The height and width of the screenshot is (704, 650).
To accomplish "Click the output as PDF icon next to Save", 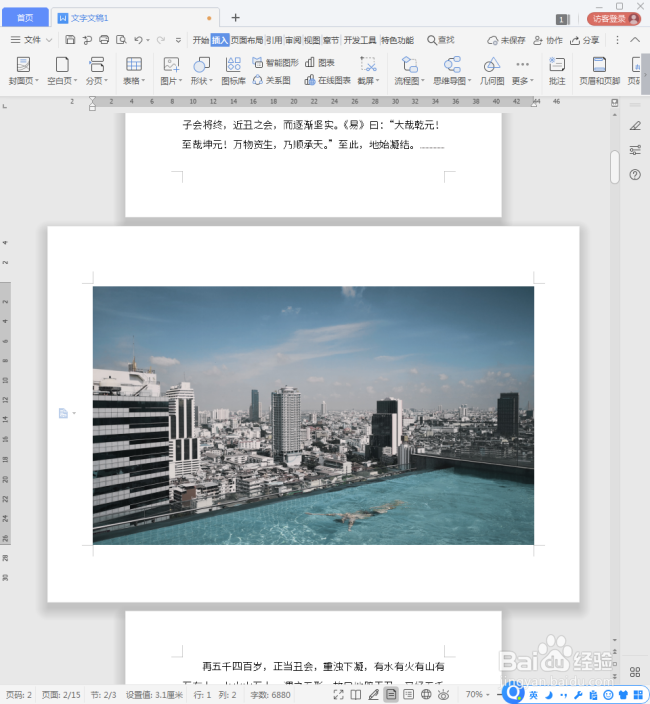I will tap(87, 40).
